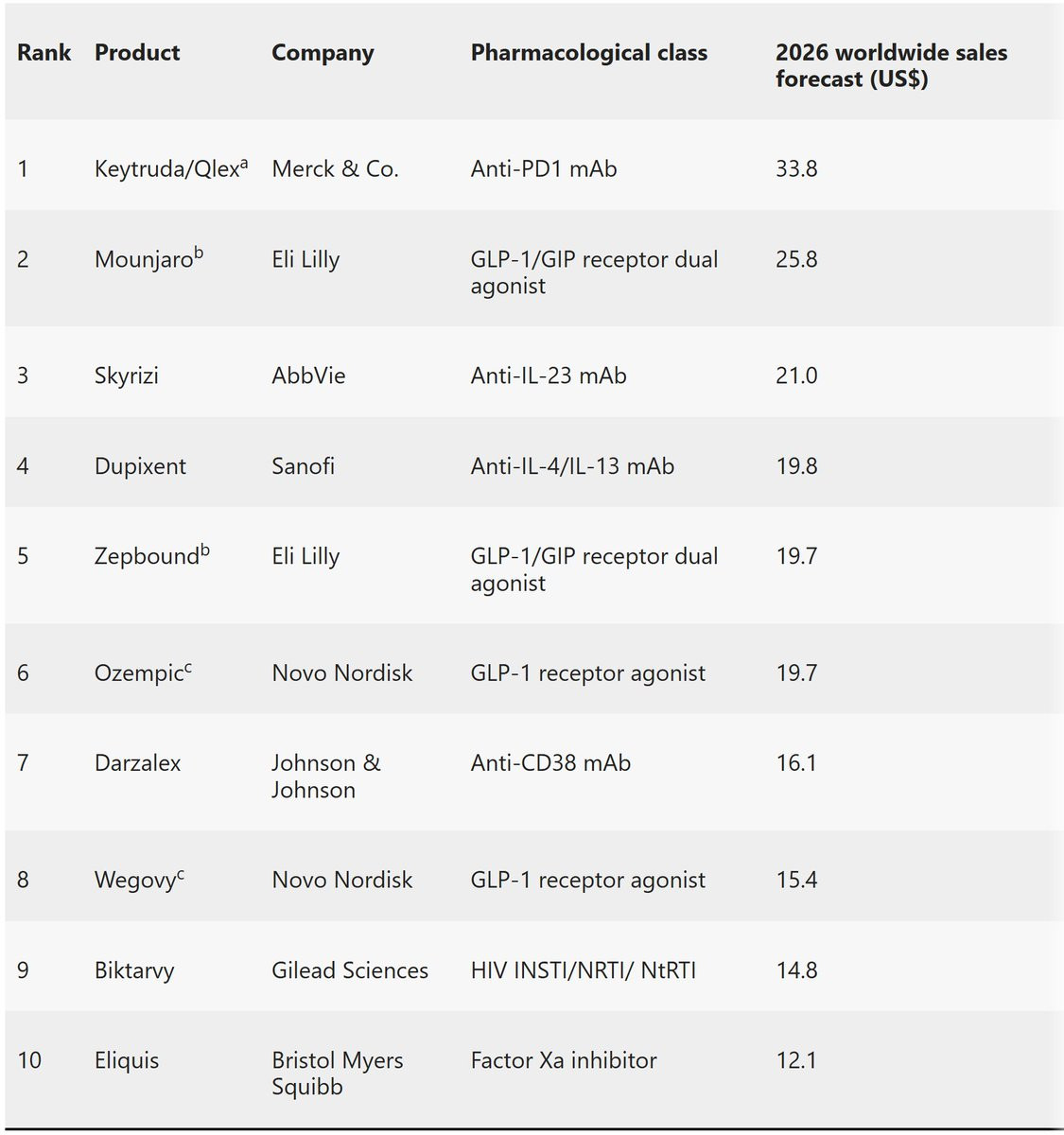Select the Dupixent product cell
The image size is (1064, 1135).
coord(140,466)
